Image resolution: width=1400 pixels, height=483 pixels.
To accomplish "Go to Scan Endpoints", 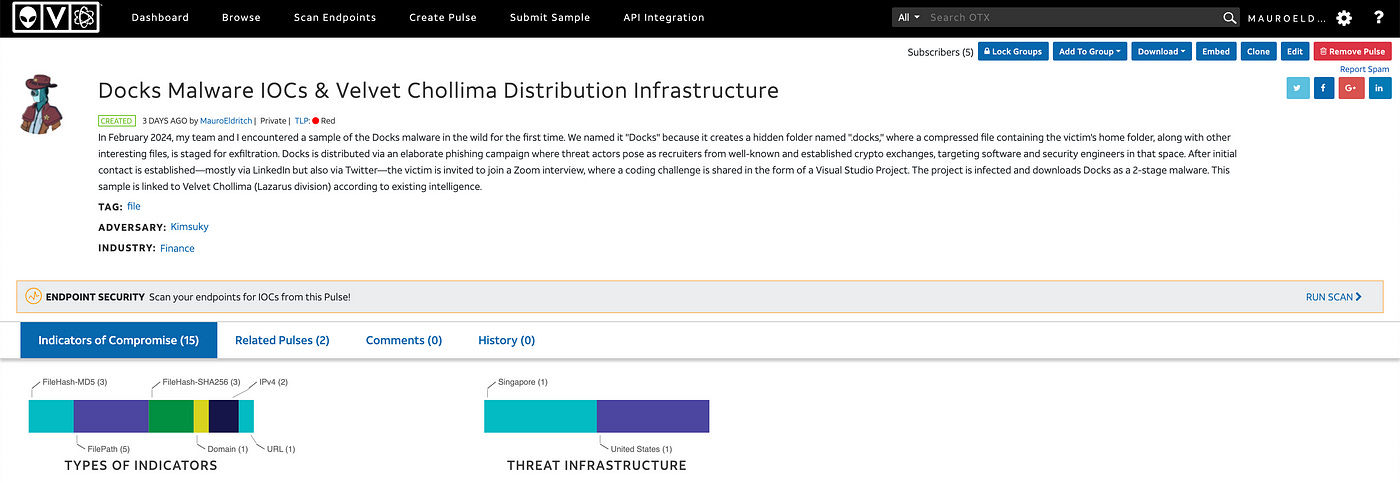I will [x=335, y=18].
